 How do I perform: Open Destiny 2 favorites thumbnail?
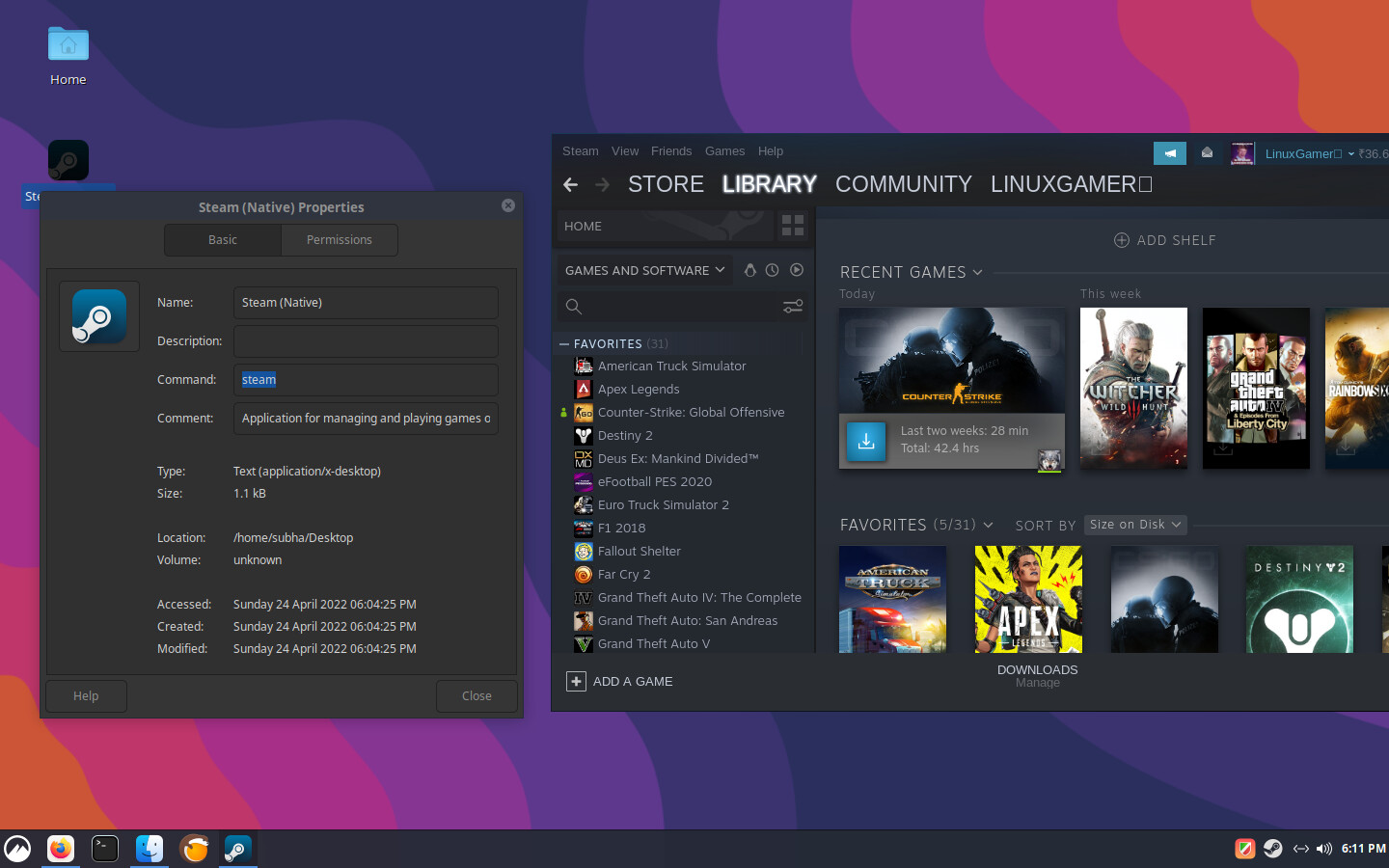coord(1299,600)
